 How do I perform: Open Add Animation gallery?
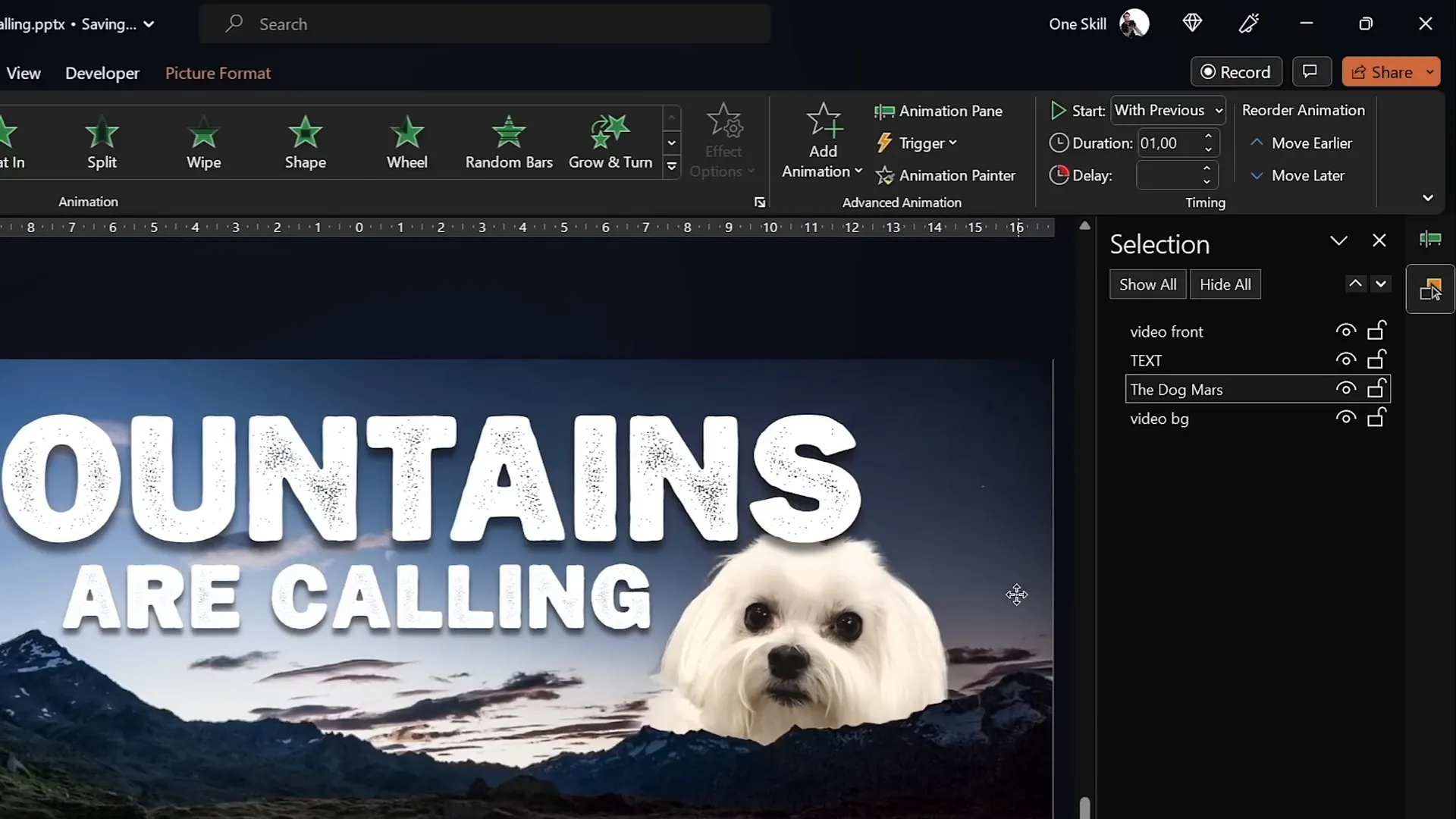click(824, 140)
